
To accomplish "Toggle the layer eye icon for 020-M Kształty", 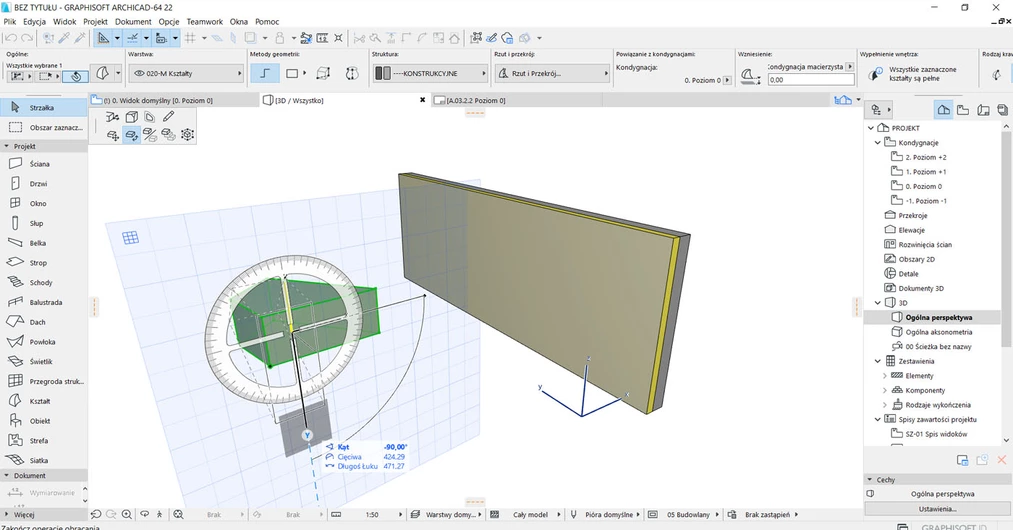I will pos(139,74).
